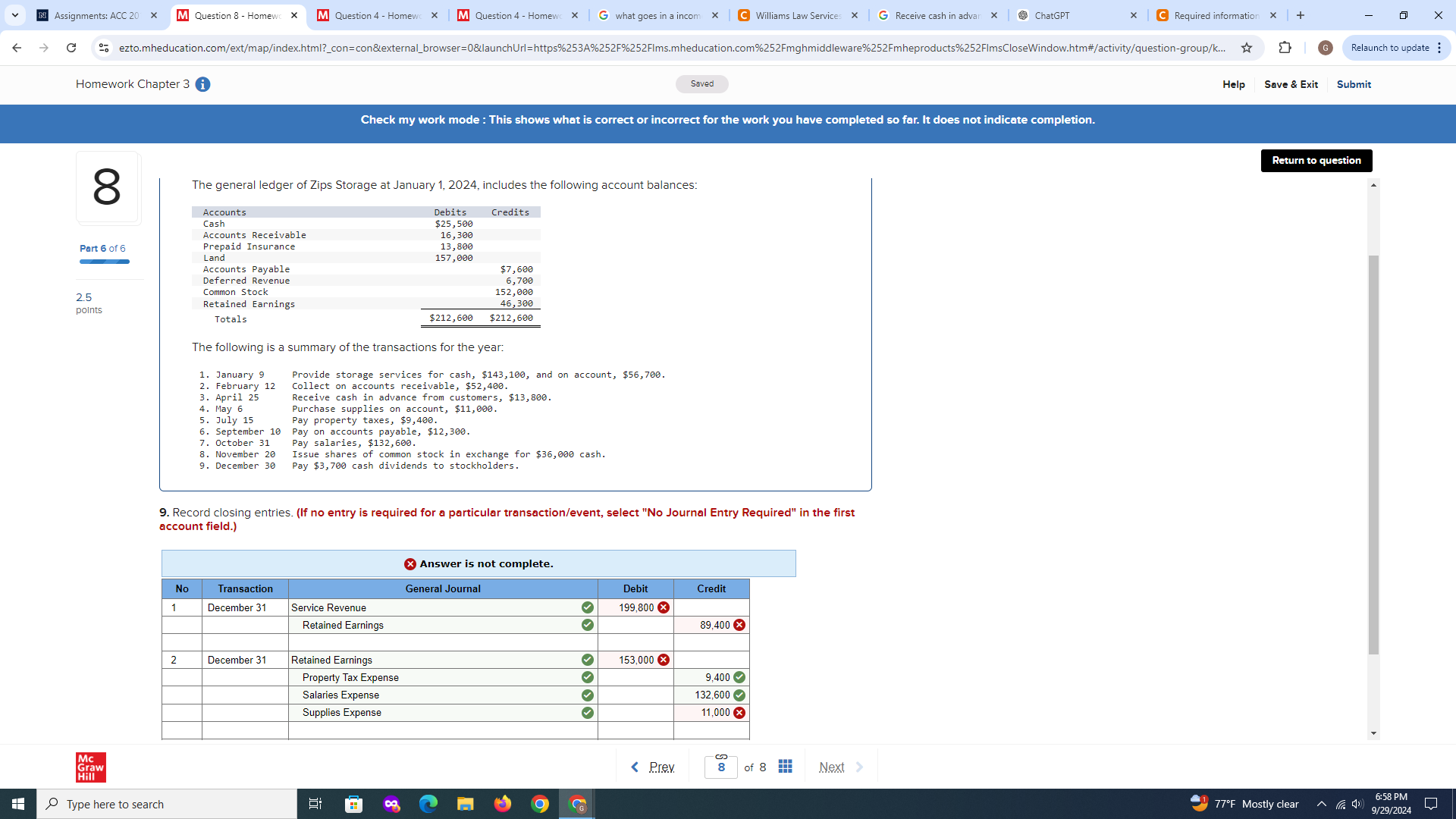
Task: Open the browser extensions puzzle icon
Action: [1285, 48]
